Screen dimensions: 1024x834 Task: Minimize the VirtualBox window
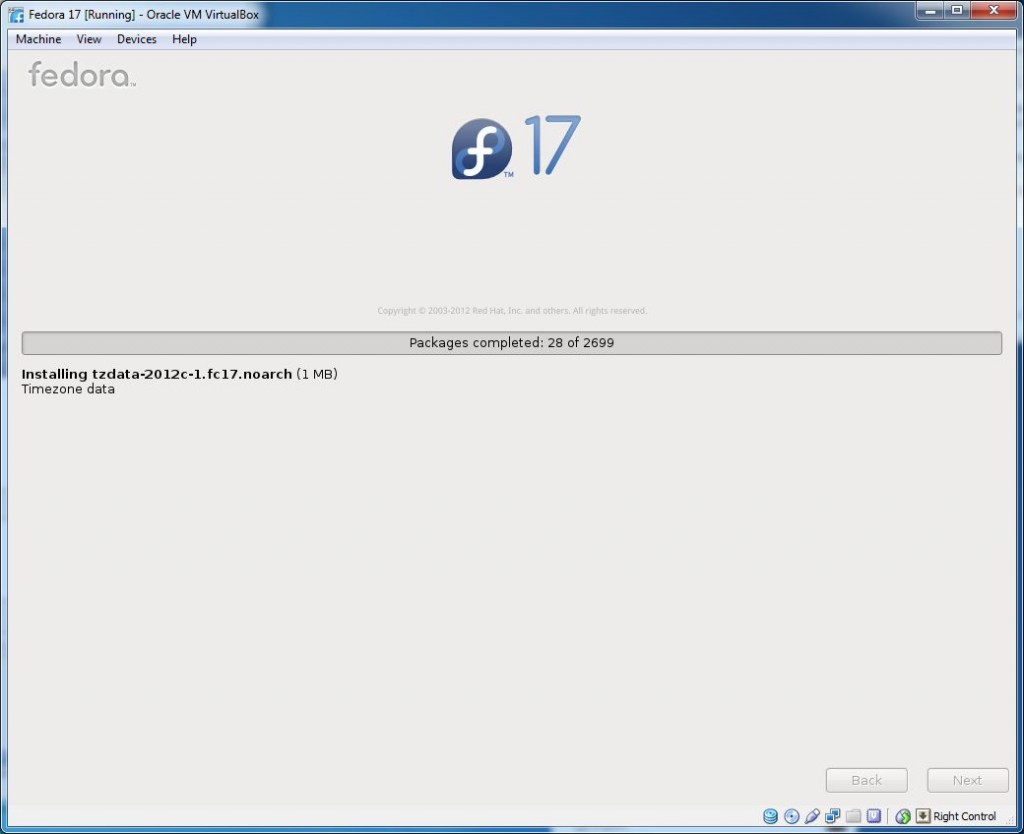pyautogui.click(x=931, y=10)
